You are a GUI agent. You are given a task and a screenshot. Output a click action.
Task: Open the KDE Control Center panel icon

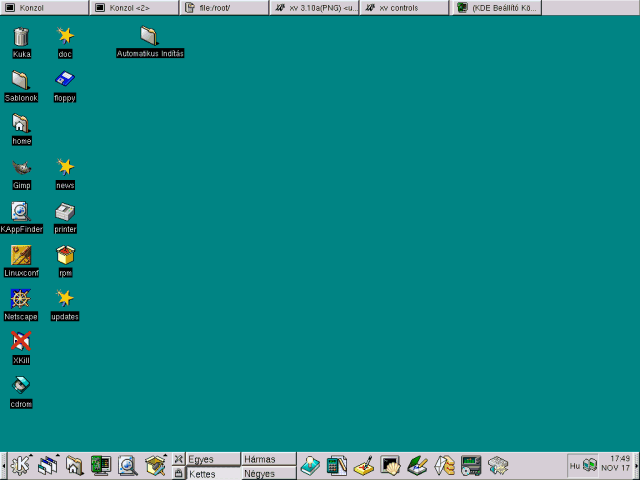(101, 465)
